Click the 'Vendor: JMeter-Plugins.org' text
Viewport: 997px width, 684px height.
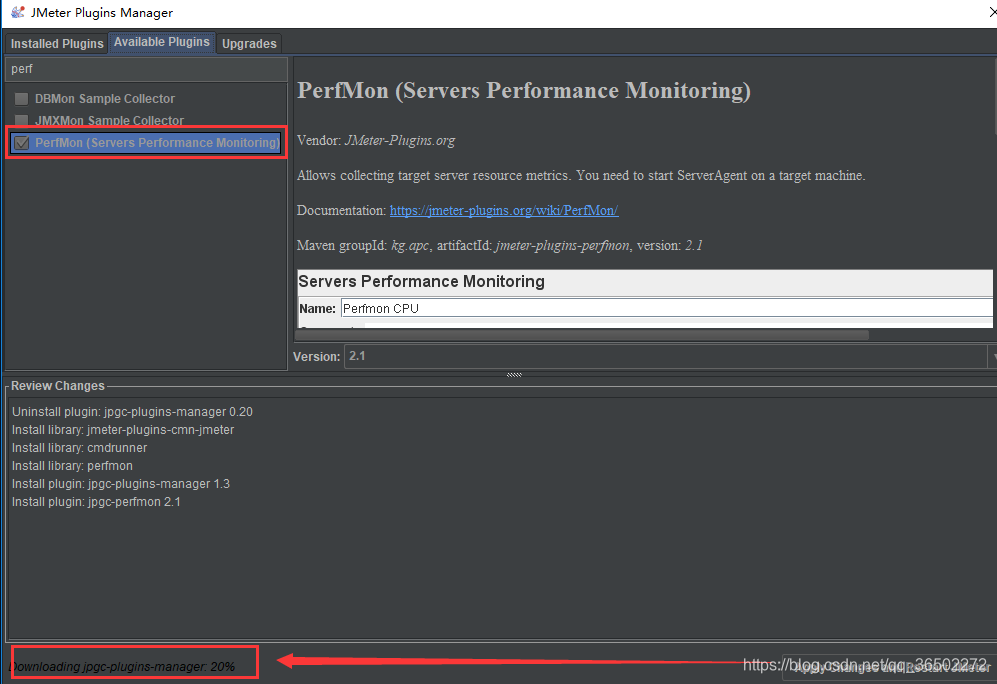(376, 140)
